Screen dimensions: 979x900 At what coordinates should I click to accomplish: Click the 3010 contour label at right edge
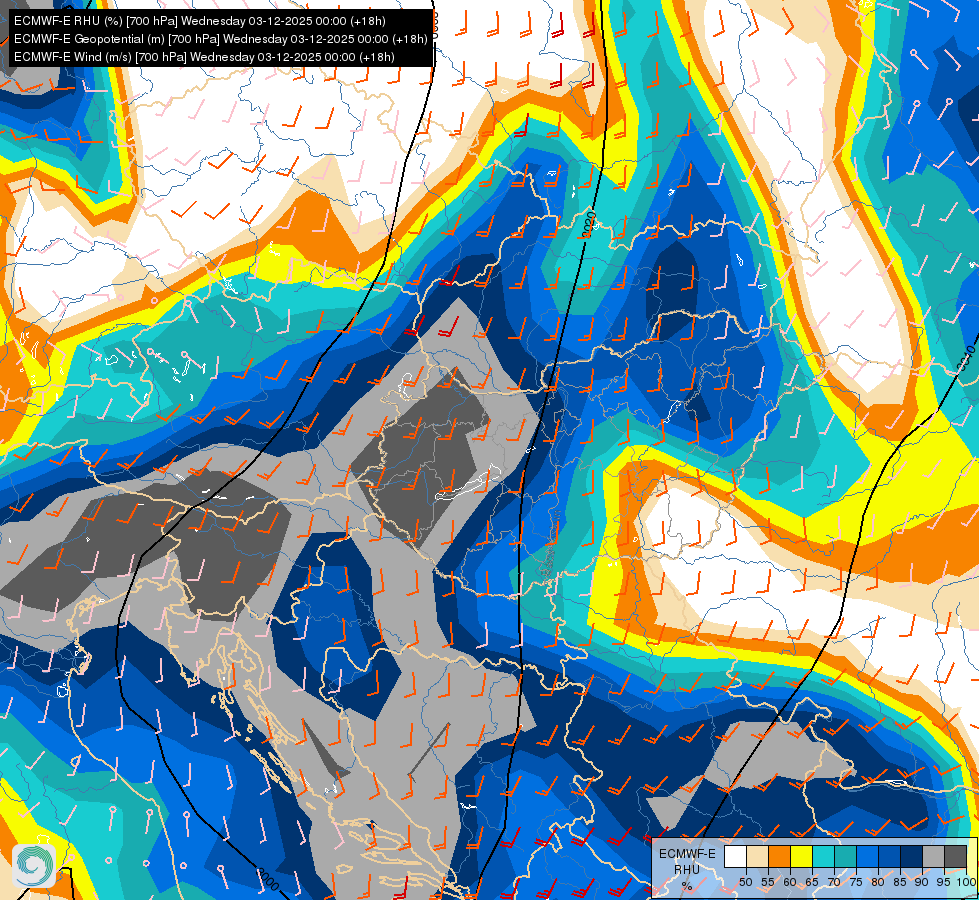tap(968, 358)
